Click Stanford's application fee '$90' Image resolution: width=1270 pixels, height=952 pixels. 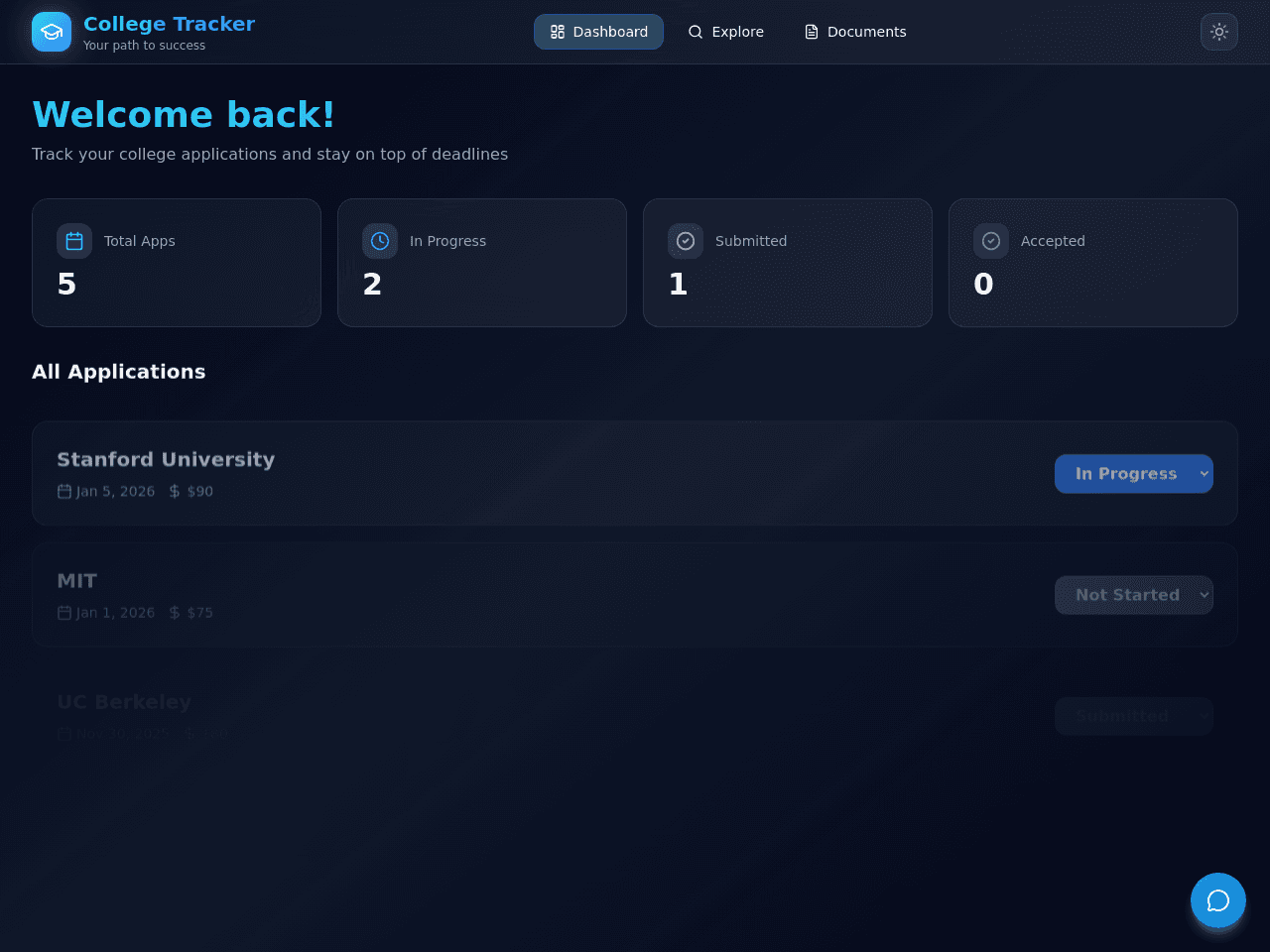click(x=199, y=491)
